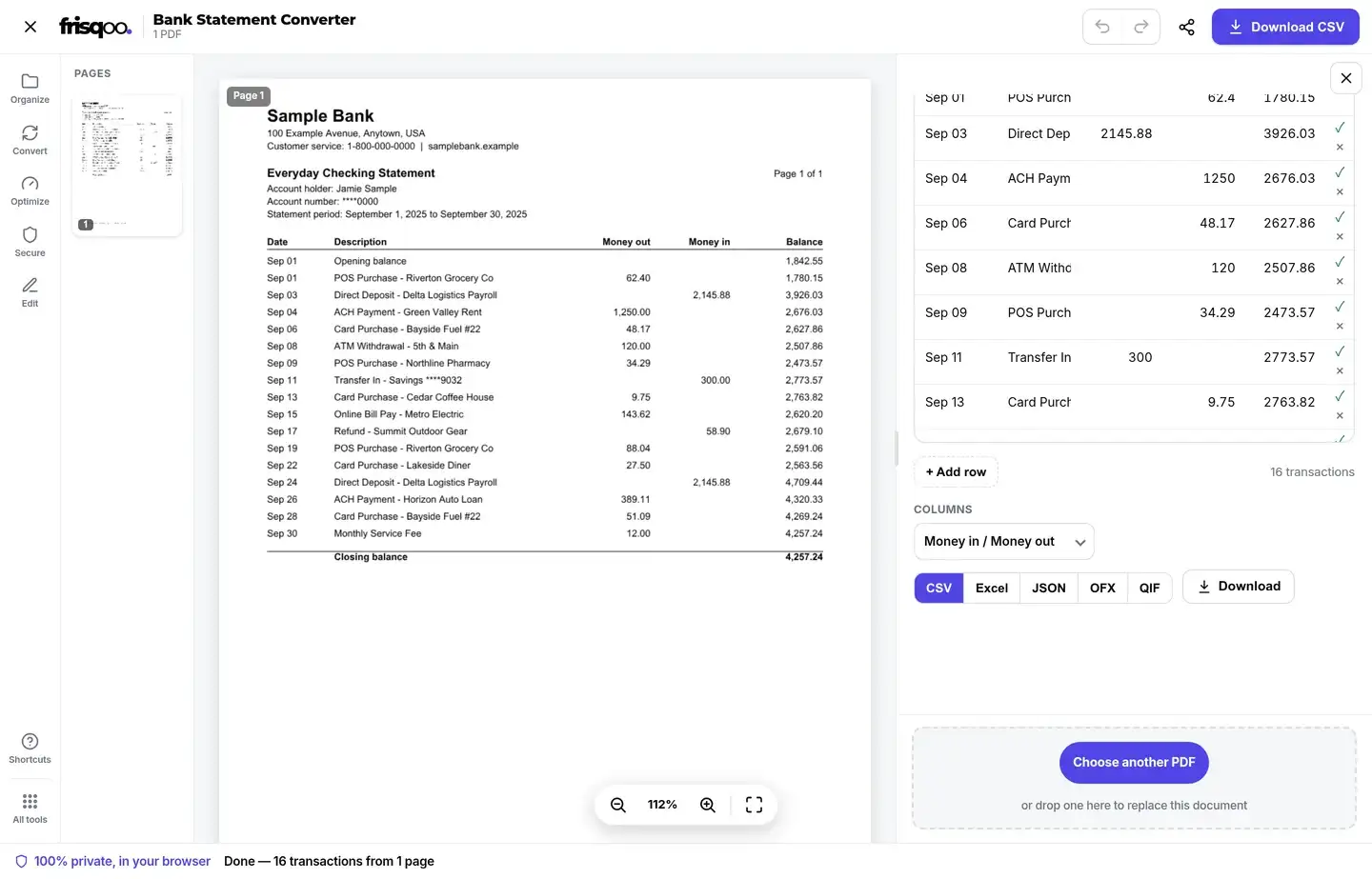
Task: Click the share icon
Action: click(x=1186, y=27)
